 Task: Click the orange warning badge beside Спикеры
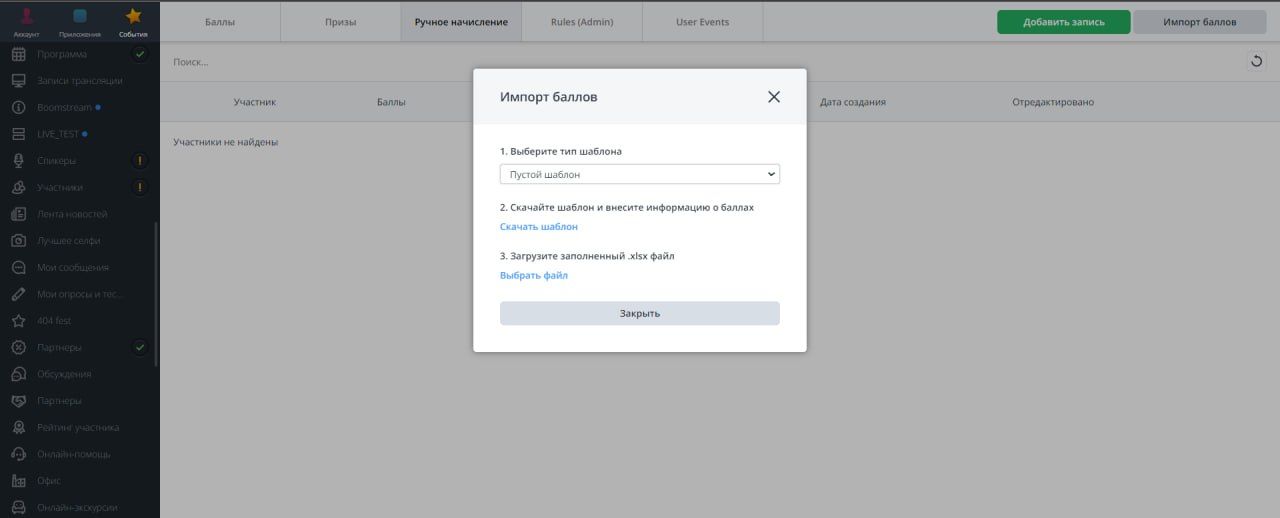[140, 160]
